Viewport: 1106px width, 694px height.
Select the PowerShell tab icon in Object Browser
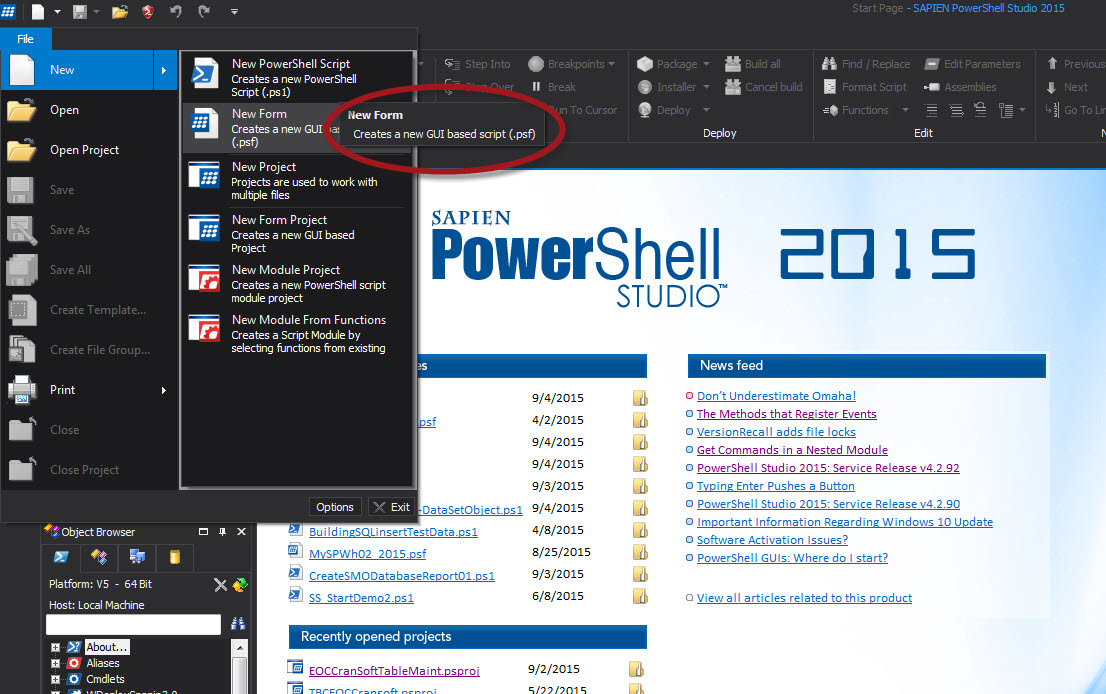click(61, 557)
